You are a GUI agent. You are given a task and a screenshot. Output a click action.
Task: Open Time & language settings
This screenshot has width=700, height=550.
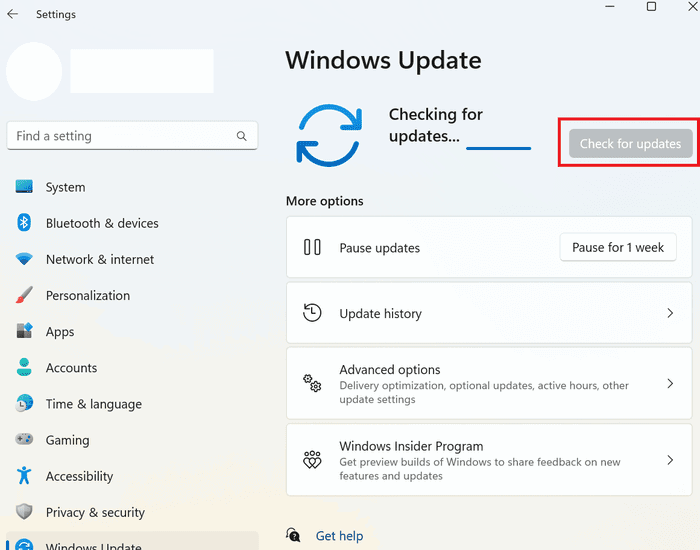[94, 404]
